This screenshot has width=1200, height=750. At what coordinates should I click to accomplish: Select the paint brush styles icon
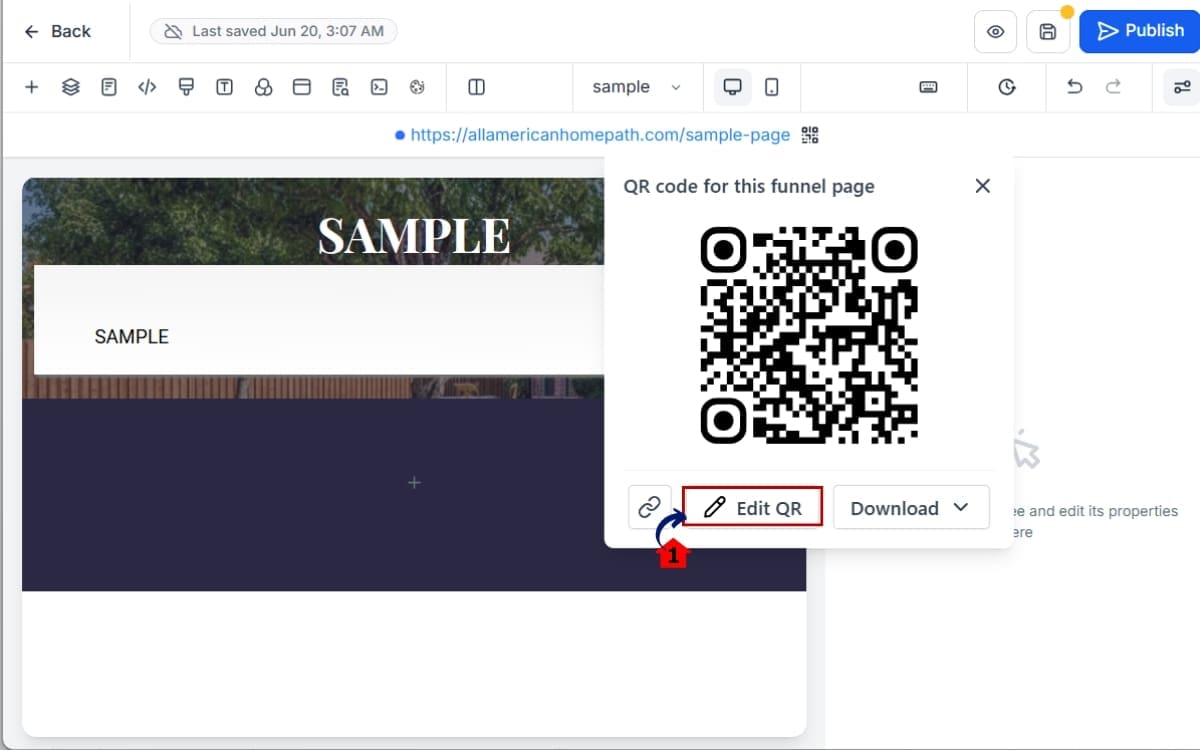pos(186,87)
